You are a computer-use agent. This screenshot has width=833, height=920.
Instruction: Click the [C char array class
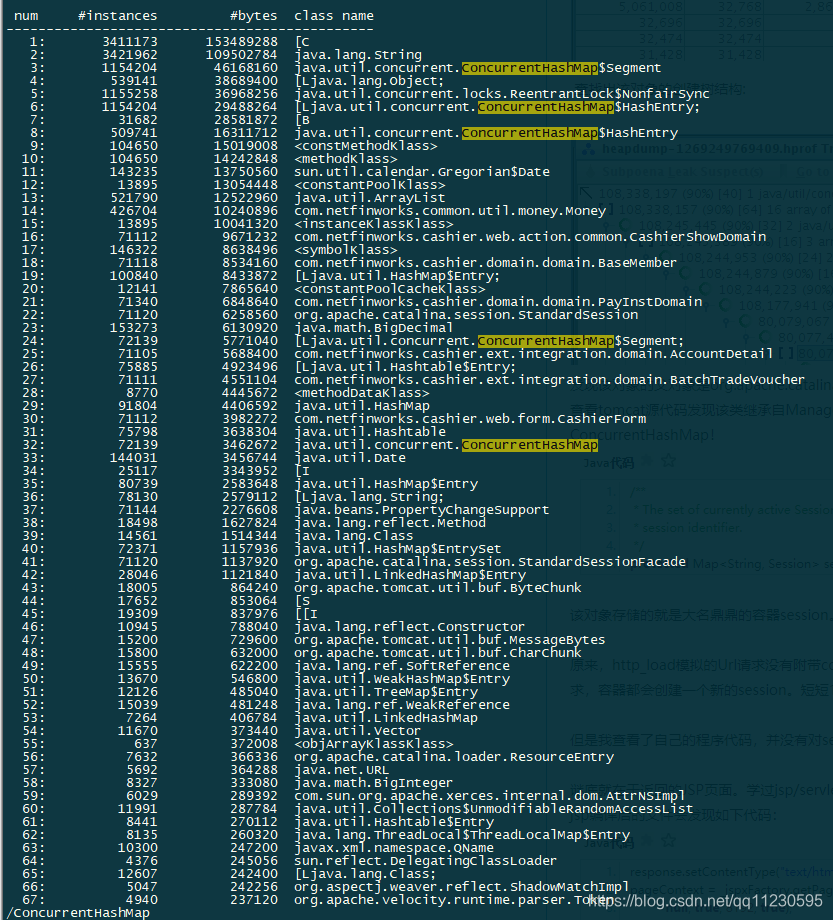(x=302, y=42)
